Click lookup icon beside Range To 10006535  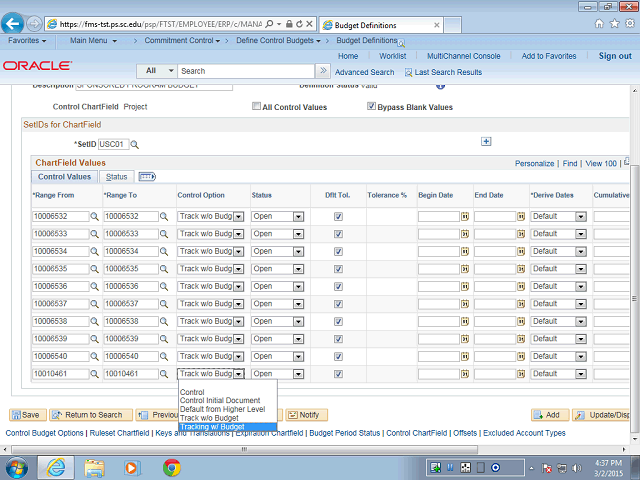point(166,269)
